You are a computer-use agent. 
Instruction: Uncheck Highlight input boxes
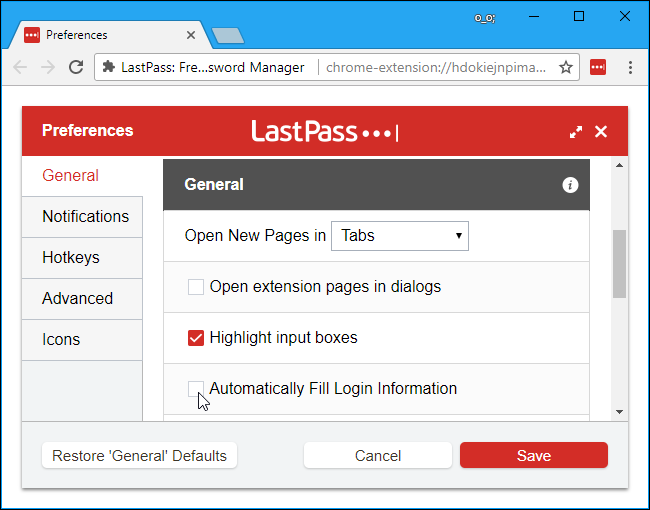pyautogui.click(x=196, y=338)
